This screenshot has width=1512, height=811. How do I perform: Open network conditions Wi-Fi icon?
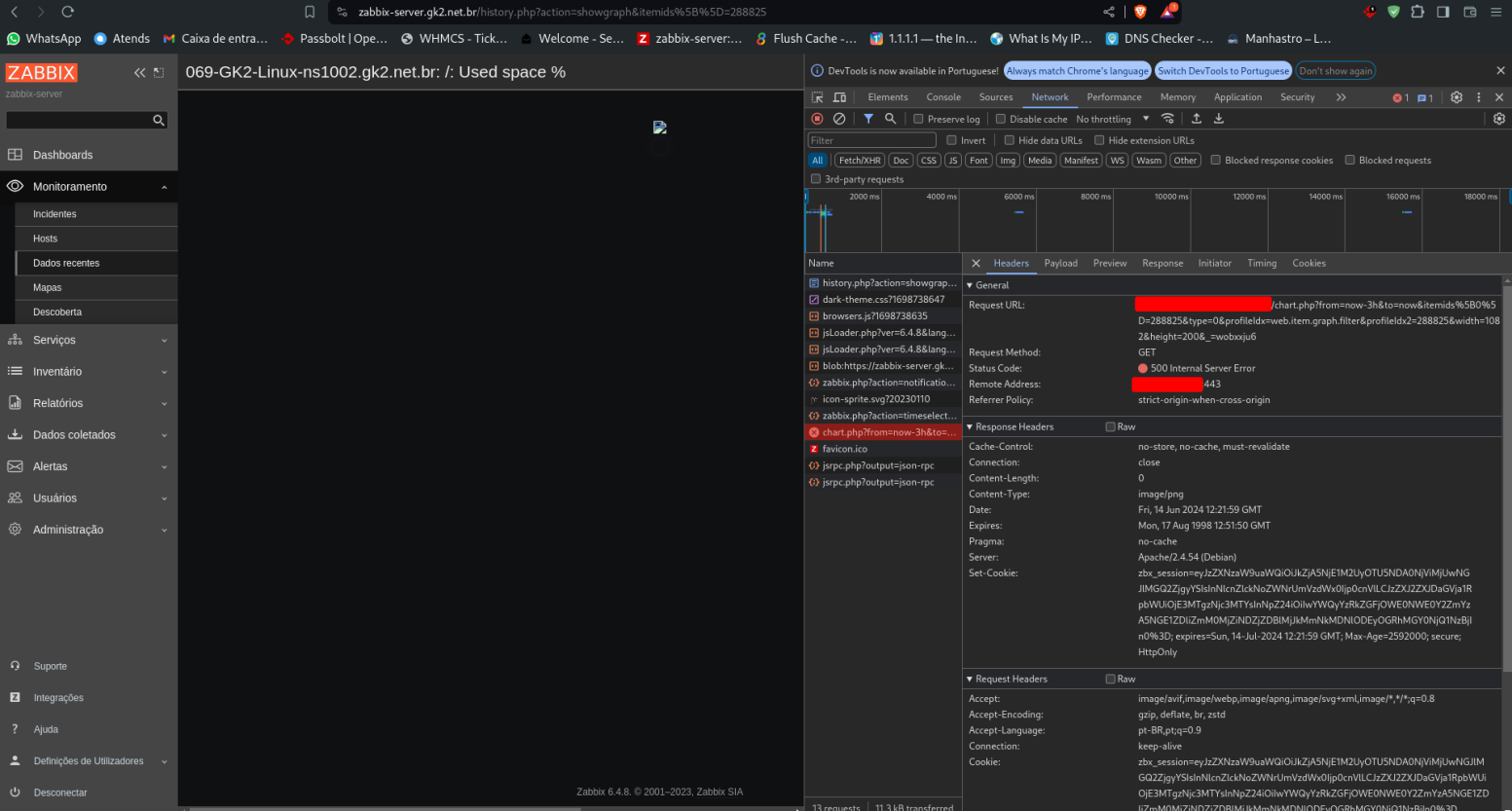coord(1167,119)
